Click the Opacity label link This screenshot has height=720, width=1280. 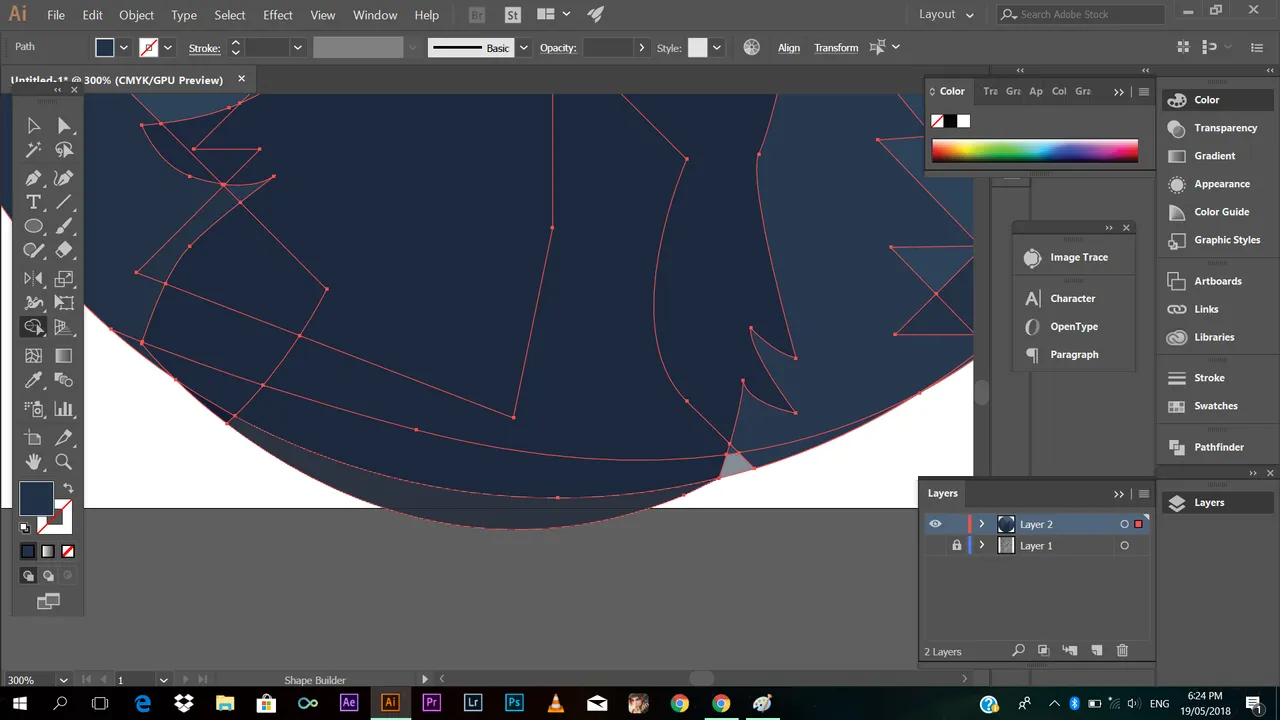(x=558, y=47)
